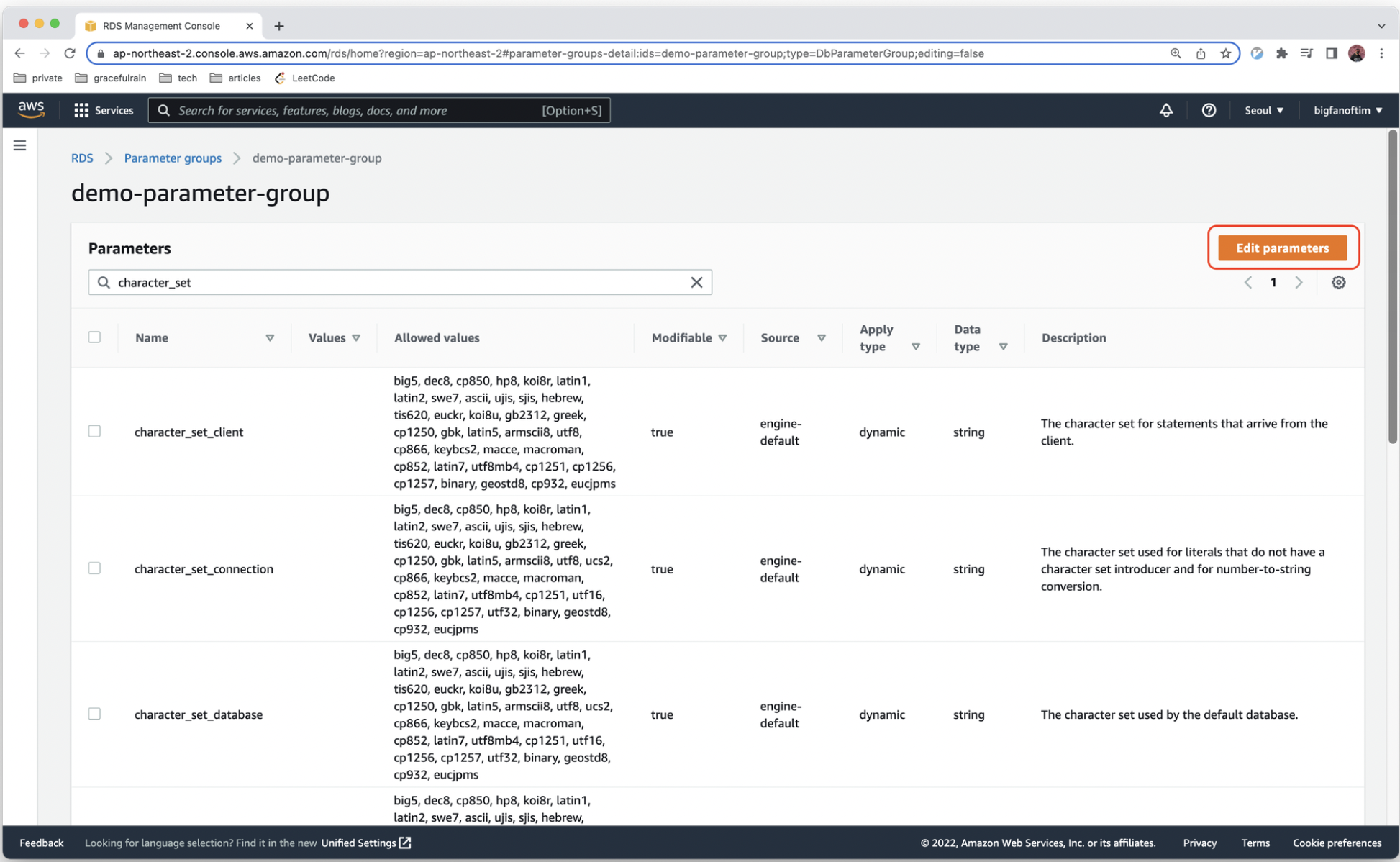Viewport: 1400px width, 862px height.
Task: Tick the character_set_client checkbox
Action: click(94, 431)
